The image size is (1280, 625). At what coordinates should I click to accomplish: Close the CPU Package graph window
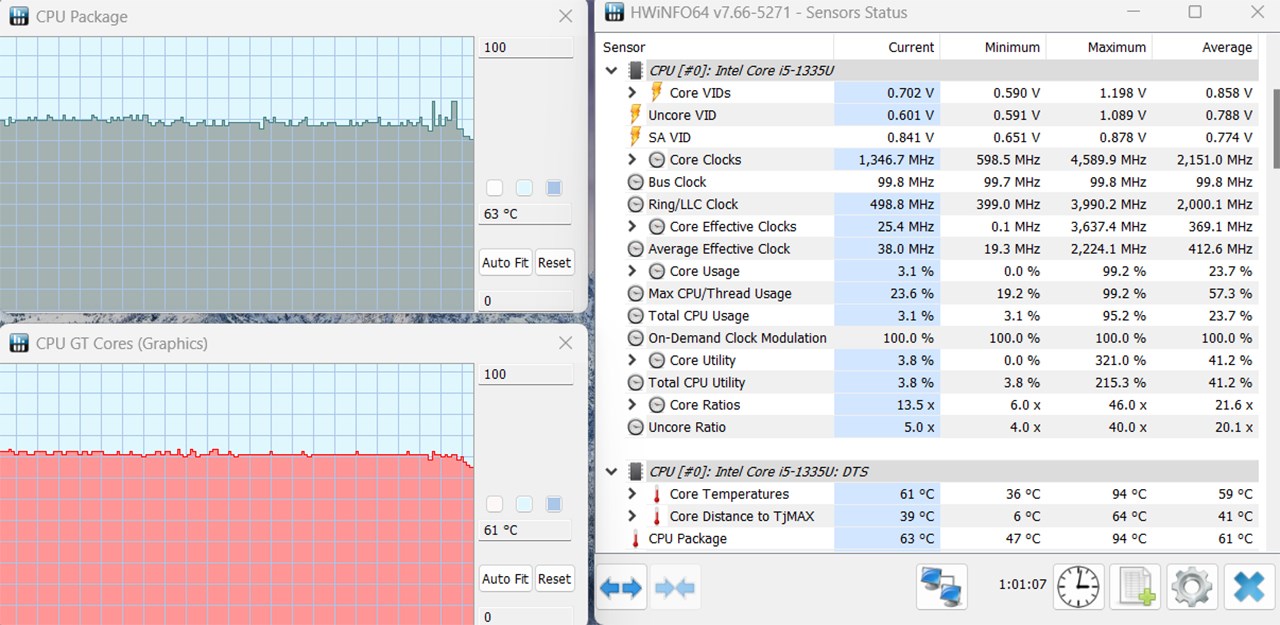566,16
